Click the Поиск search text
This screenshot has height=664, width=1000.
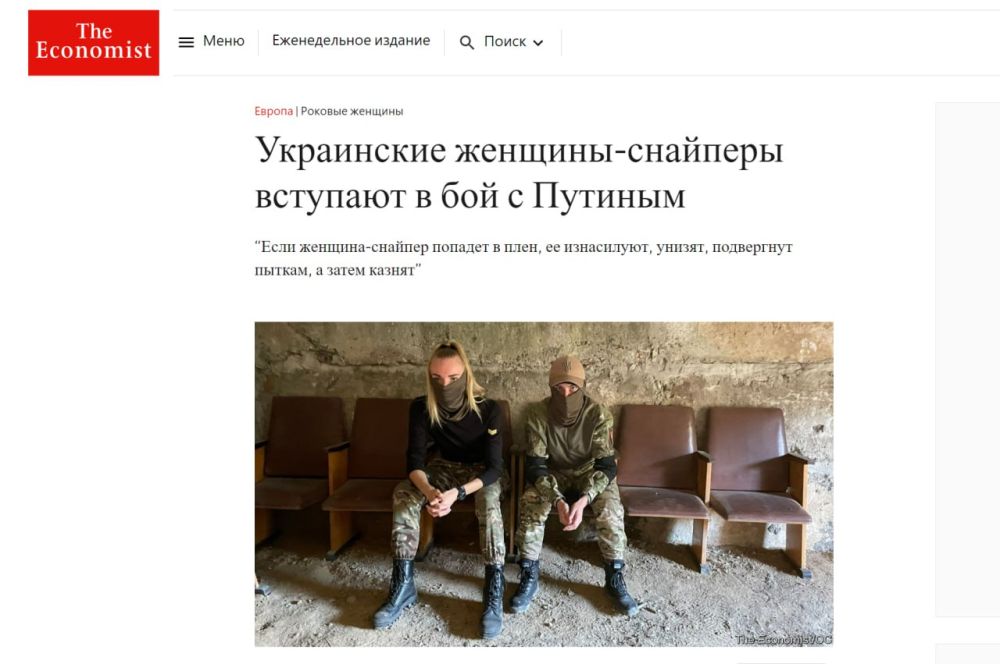click(x=504, y=41)
